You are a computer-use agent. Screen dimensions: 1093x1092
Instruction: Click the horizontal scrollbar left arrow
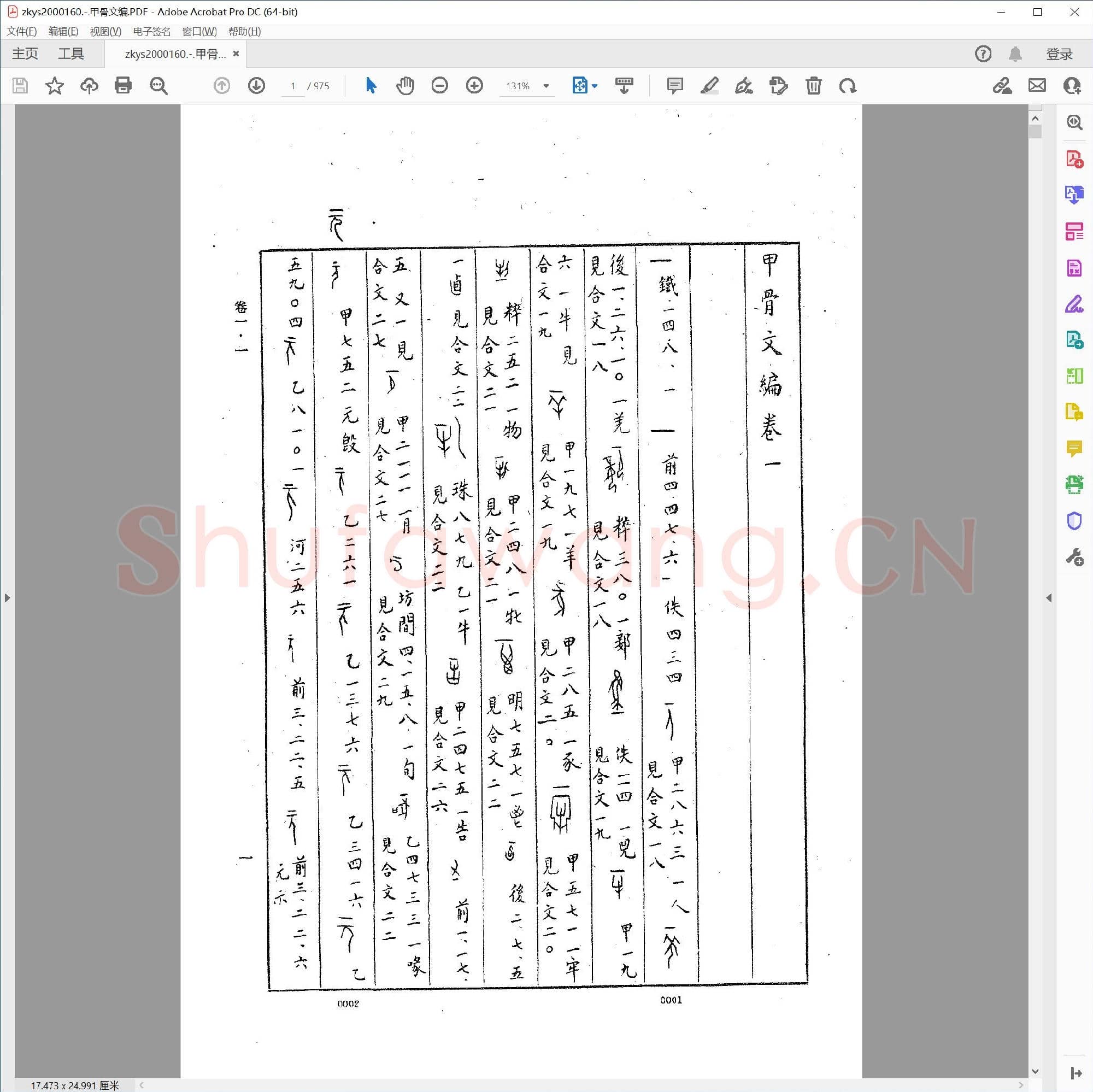tap(142, 1085)
